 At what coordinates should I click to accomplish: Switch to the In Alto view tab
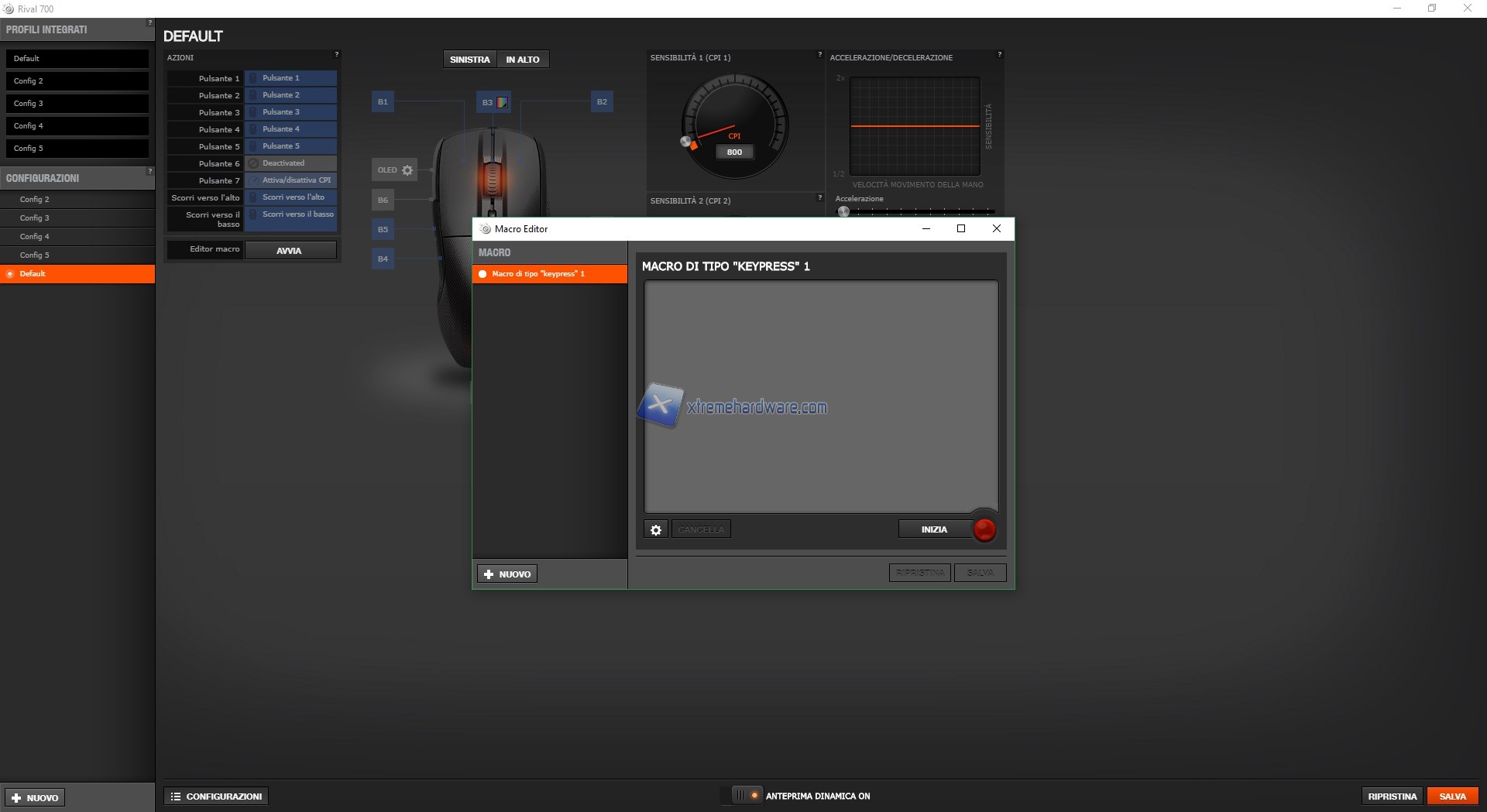pos(523,60)
